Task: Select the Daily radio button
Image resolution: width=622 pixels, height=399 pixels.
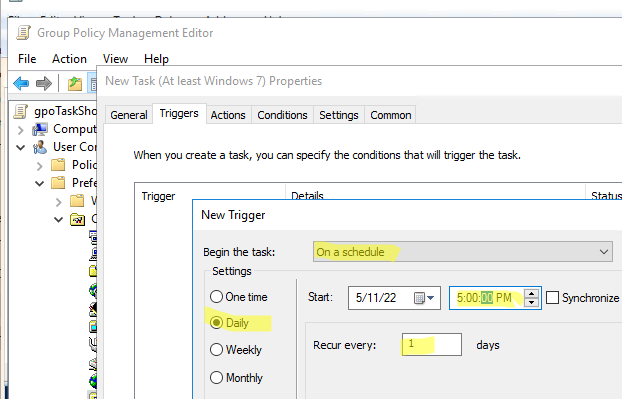Action: (216, 323)
